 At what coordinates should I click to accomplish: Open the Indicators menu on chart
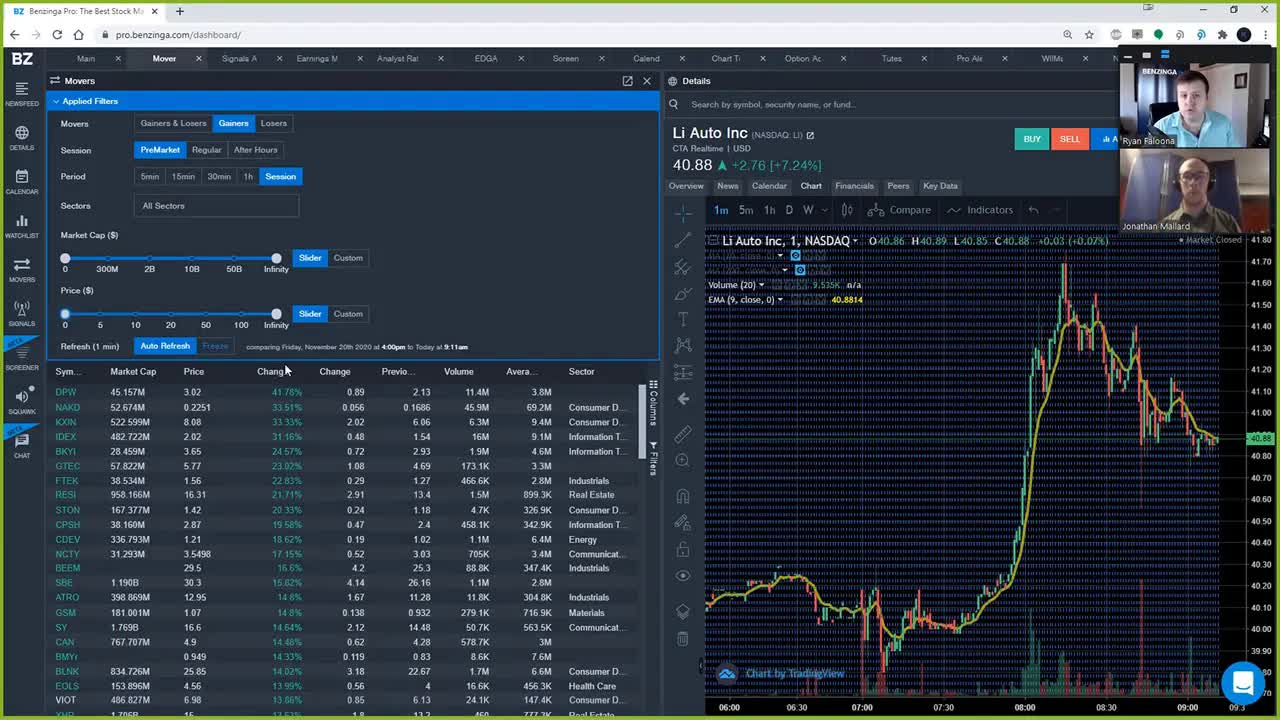click(x=980, y=210)
